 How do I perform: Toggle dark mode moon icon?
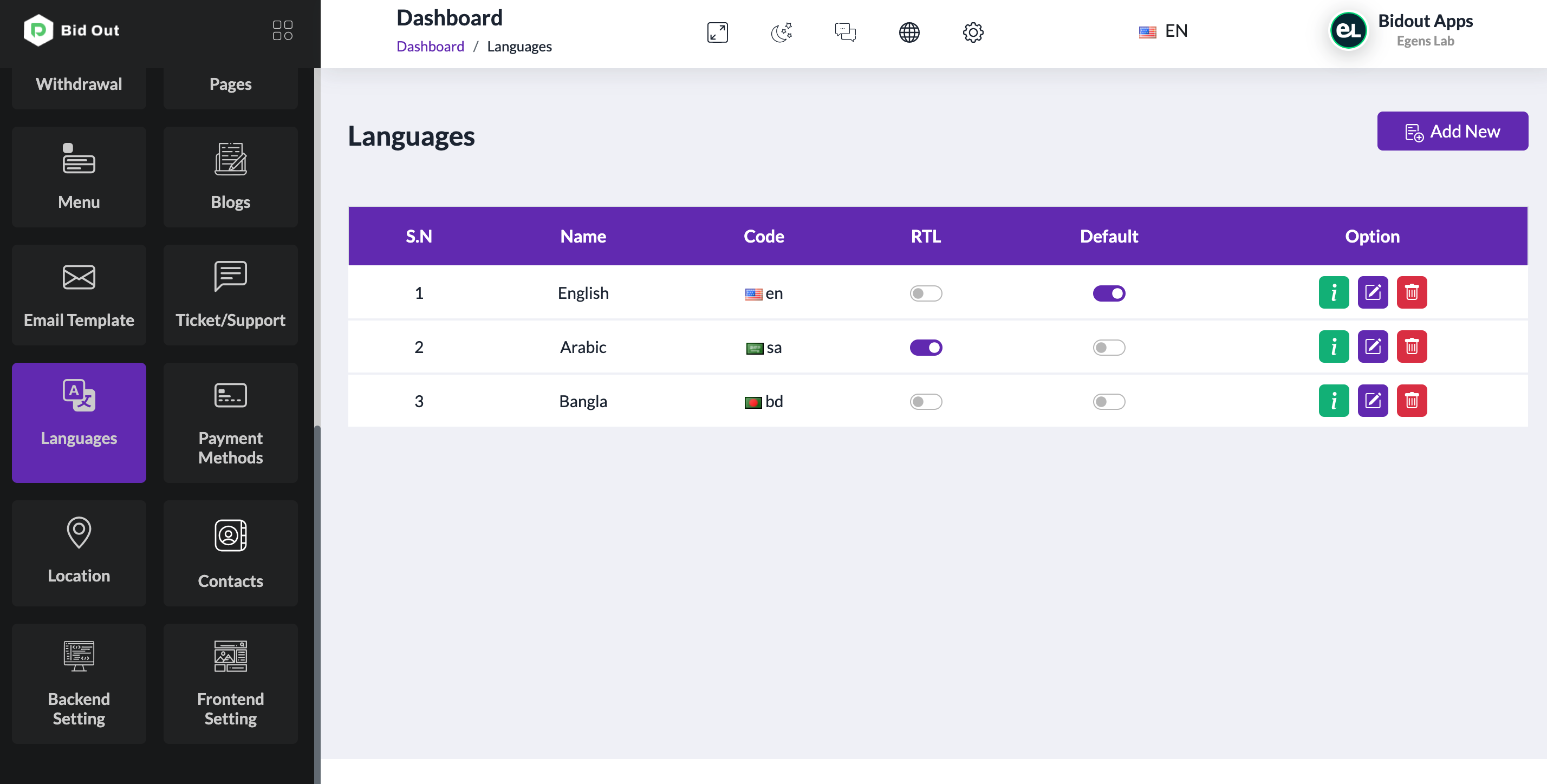tap(781, 32)
